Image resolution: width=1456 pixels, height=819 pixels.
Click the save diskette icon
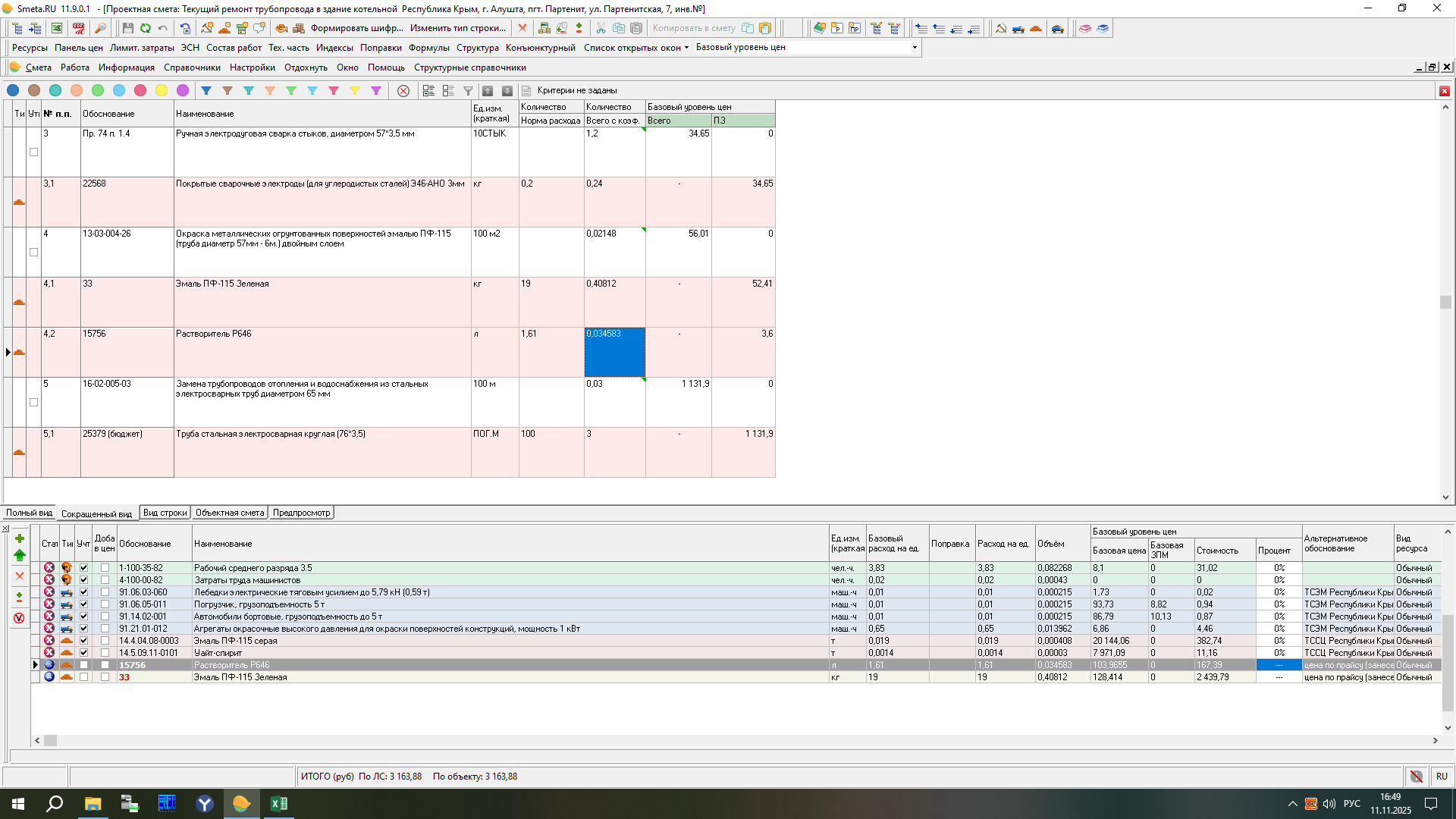pyautogui.click(x=127, y=28)
